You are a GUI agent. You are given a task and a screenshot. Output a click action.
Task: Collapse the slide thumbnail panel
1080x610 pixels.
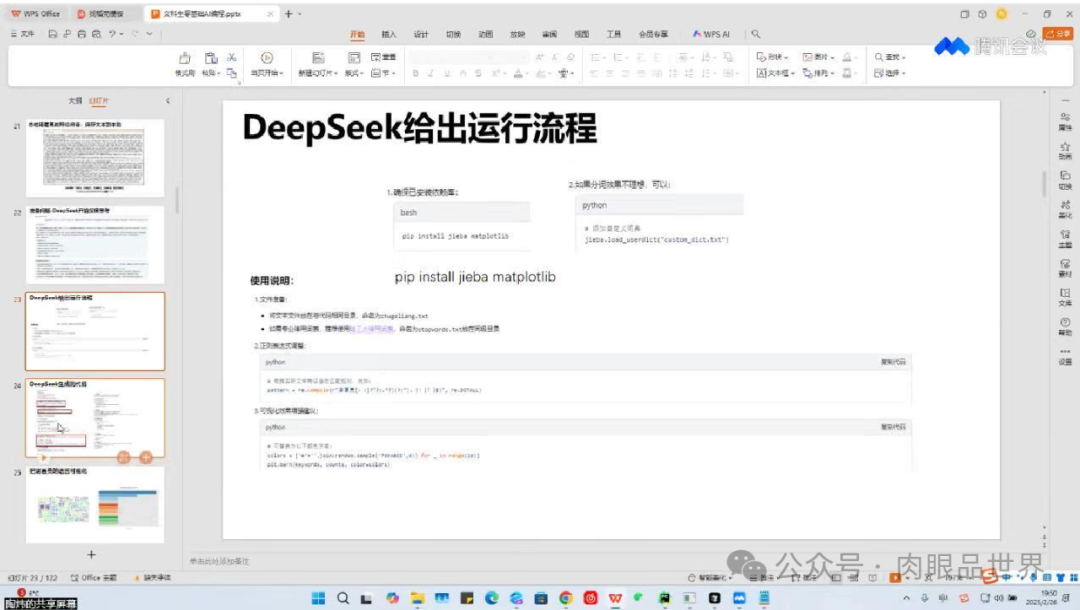click(168, 101)
